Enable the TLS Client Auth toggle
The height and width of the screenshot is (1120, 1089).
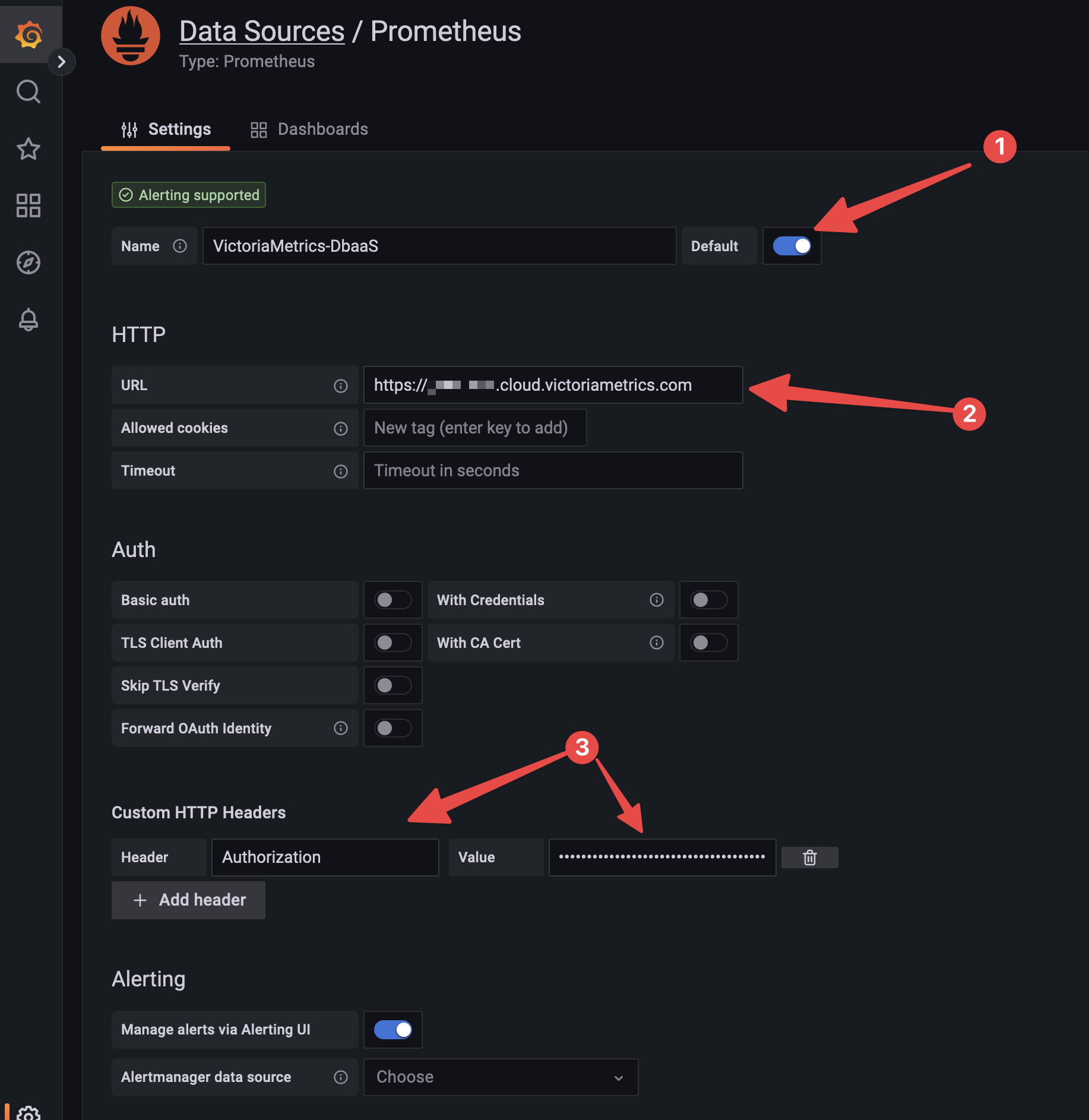point(393,643)
